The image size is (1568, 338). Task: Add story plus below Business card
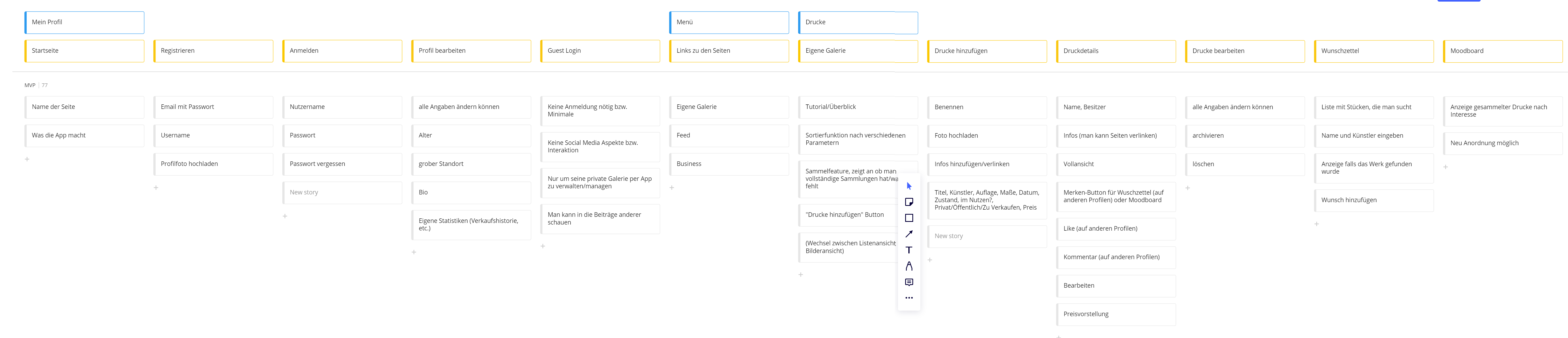coord(672,188)
